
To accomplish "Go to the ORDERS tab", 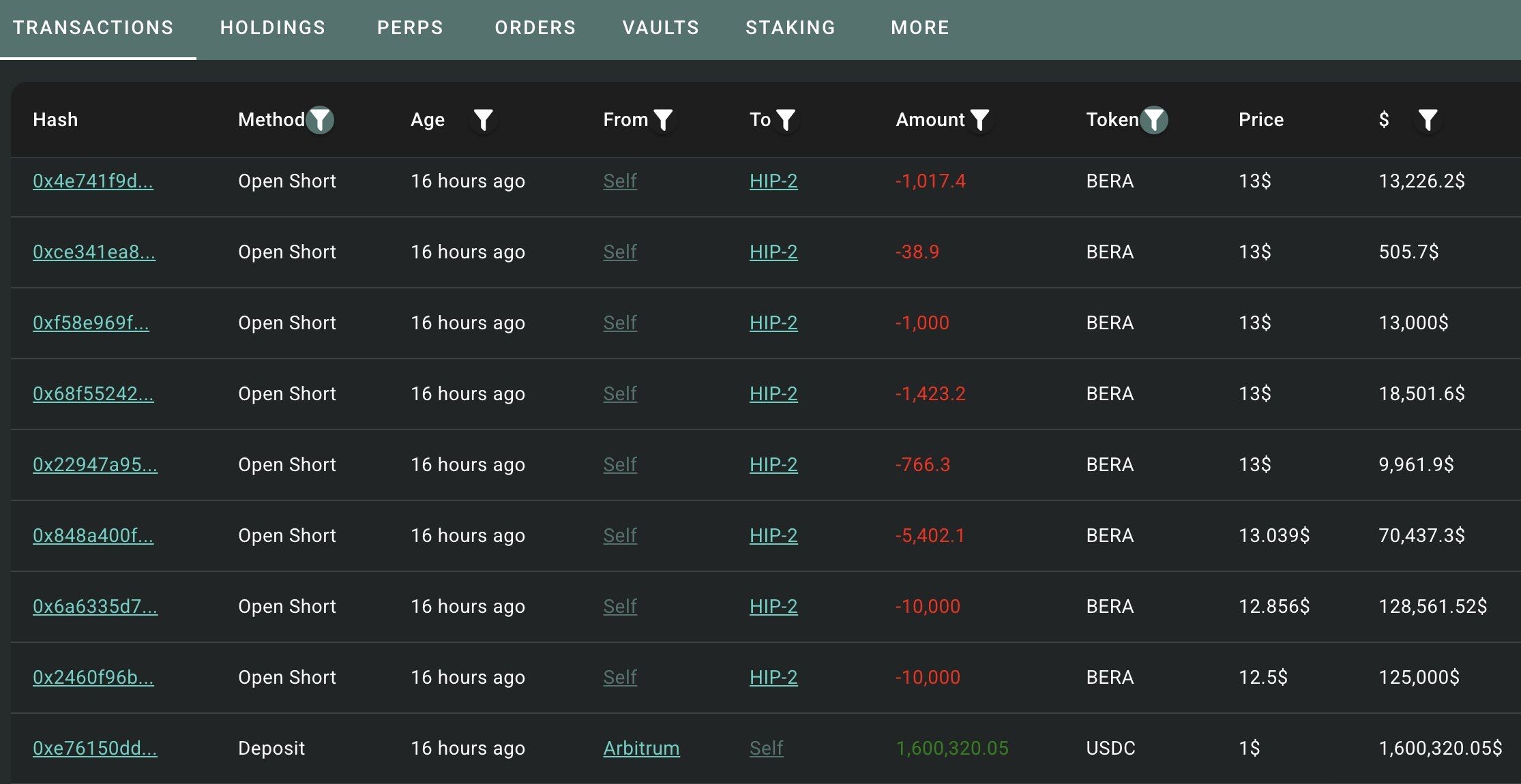I will [x=535, y=28].
